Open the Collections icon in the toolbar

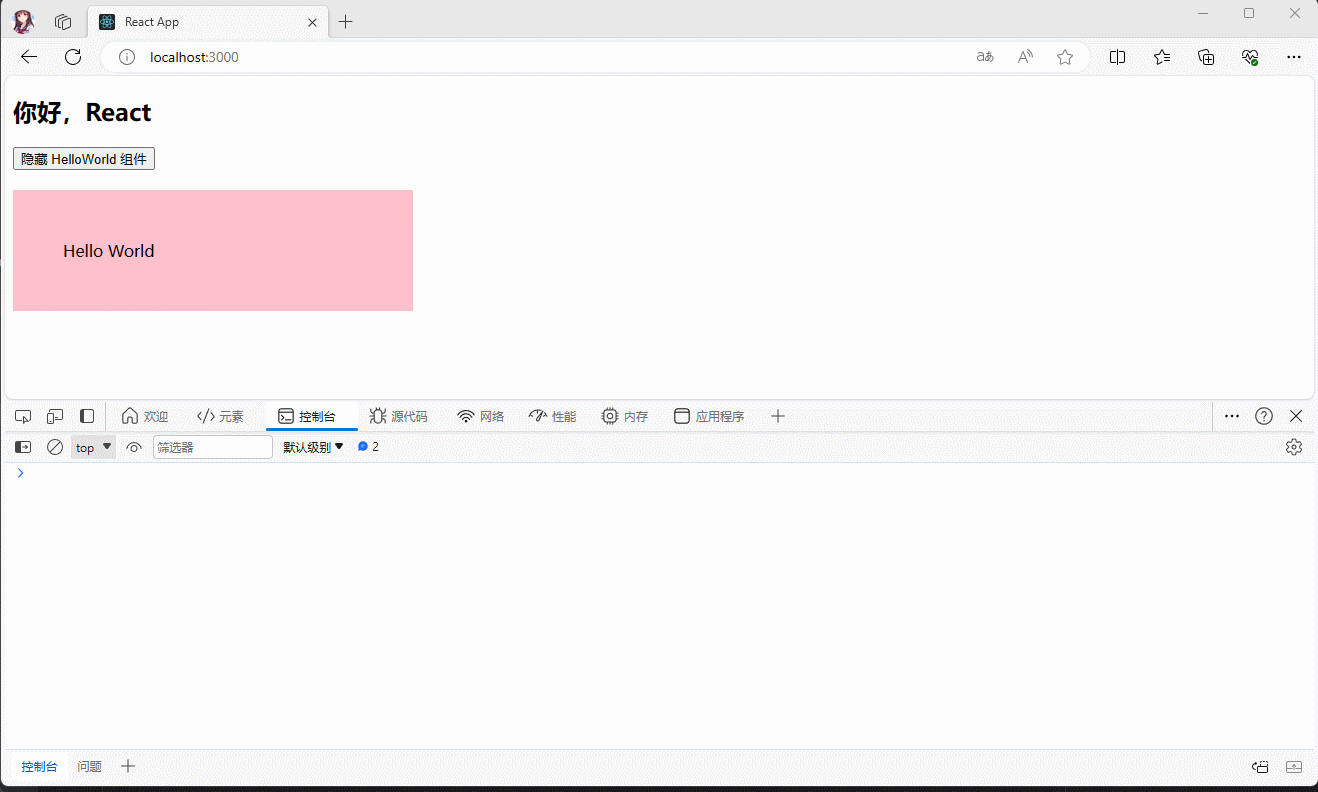tap(1206, 57)
